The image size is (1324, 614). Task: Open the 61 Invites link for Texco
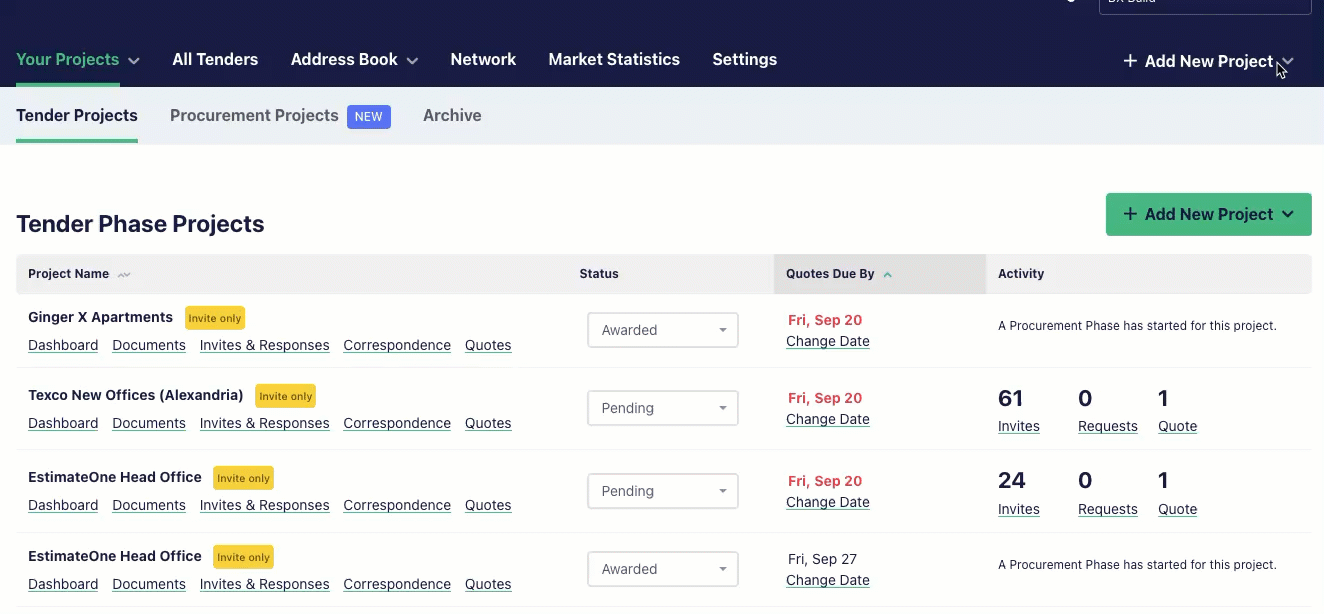1019,427
